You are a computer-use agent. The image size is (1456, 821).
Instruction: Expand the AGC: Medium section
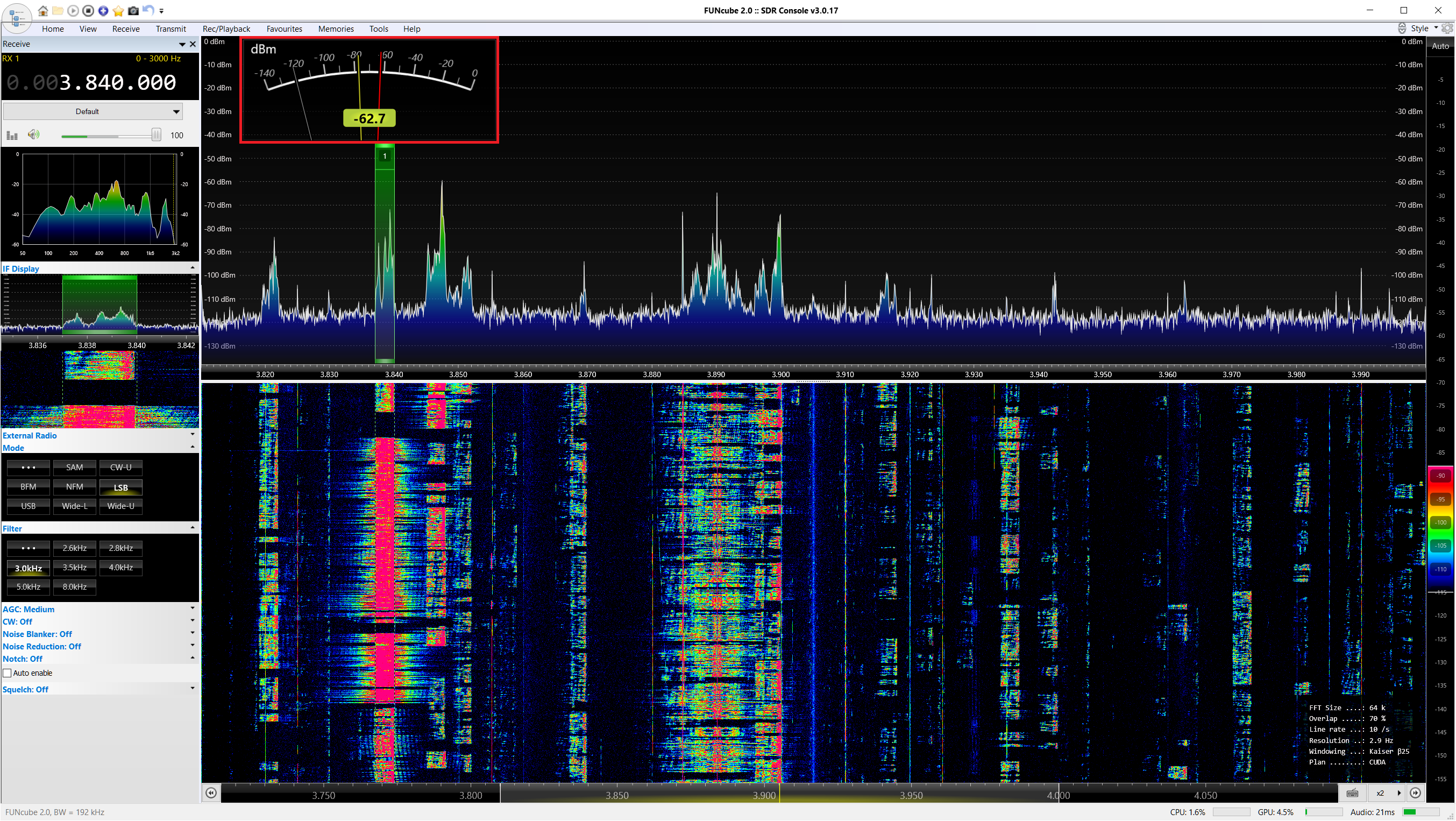pos(193,609)
